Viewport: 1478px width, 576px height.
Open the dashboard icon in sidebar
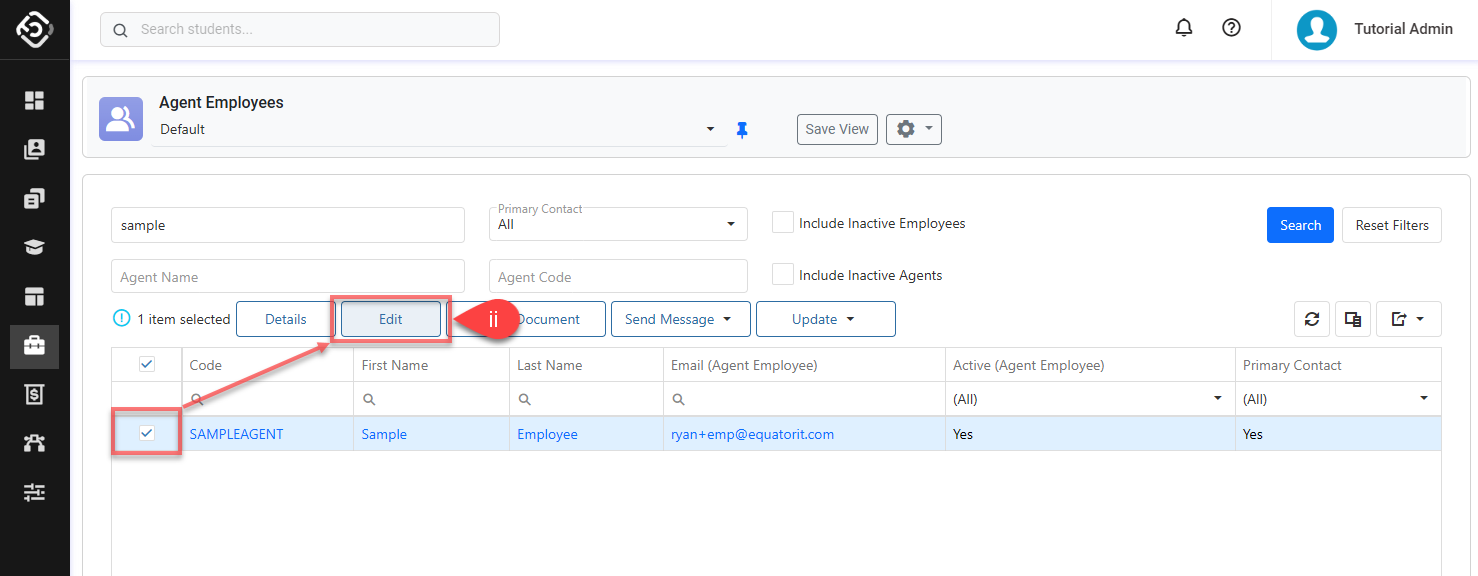point(35,100)
